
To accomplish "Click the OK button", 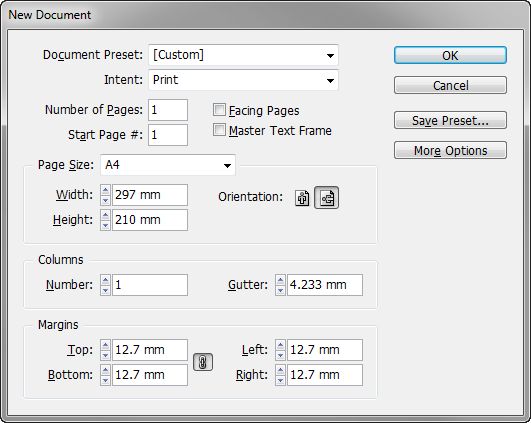I will tap(450, 55).
